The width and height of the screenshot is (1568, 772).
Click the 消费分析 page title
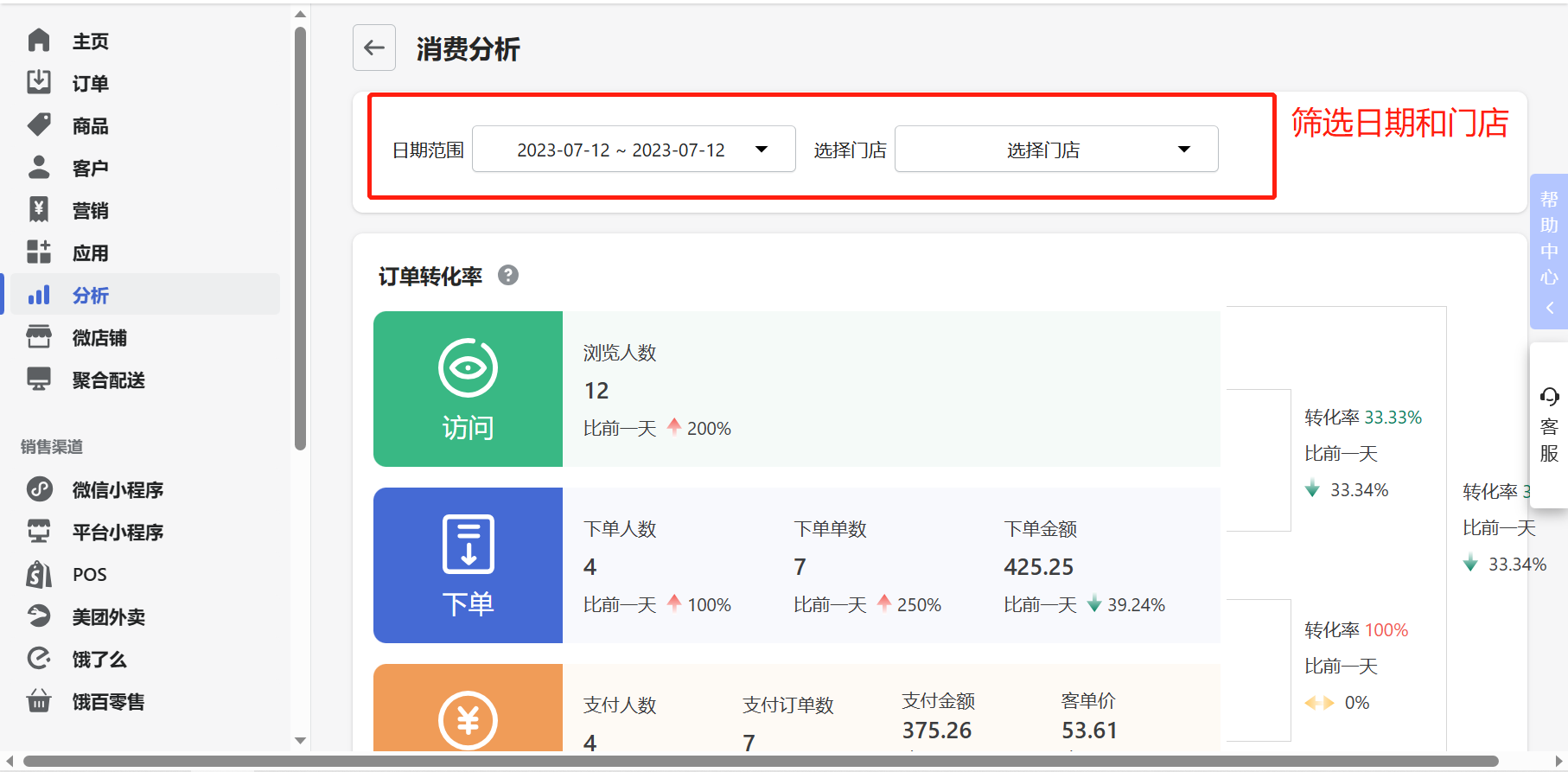tap(468, 49)
